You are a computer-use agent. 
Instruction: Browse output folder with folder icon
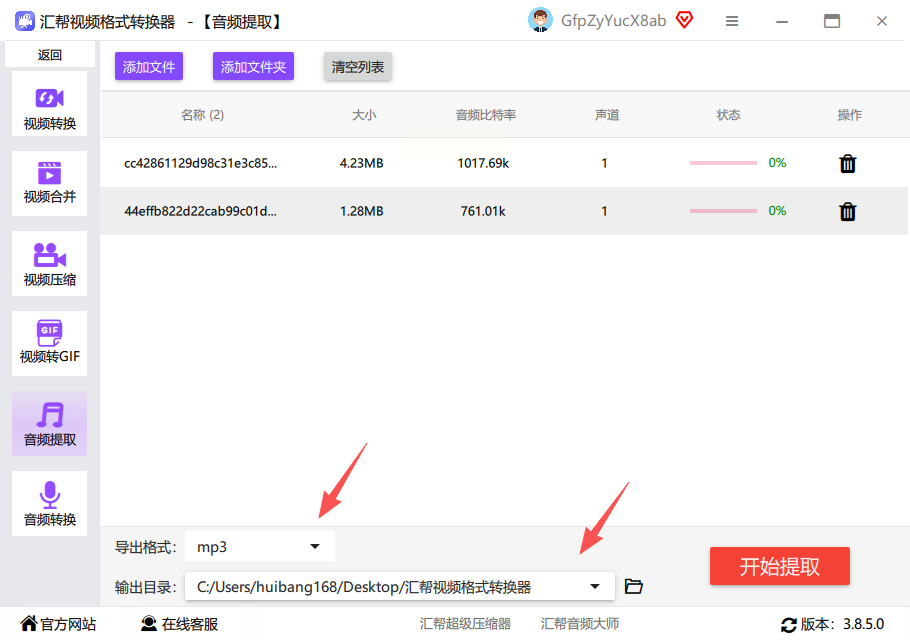point(633,587)
